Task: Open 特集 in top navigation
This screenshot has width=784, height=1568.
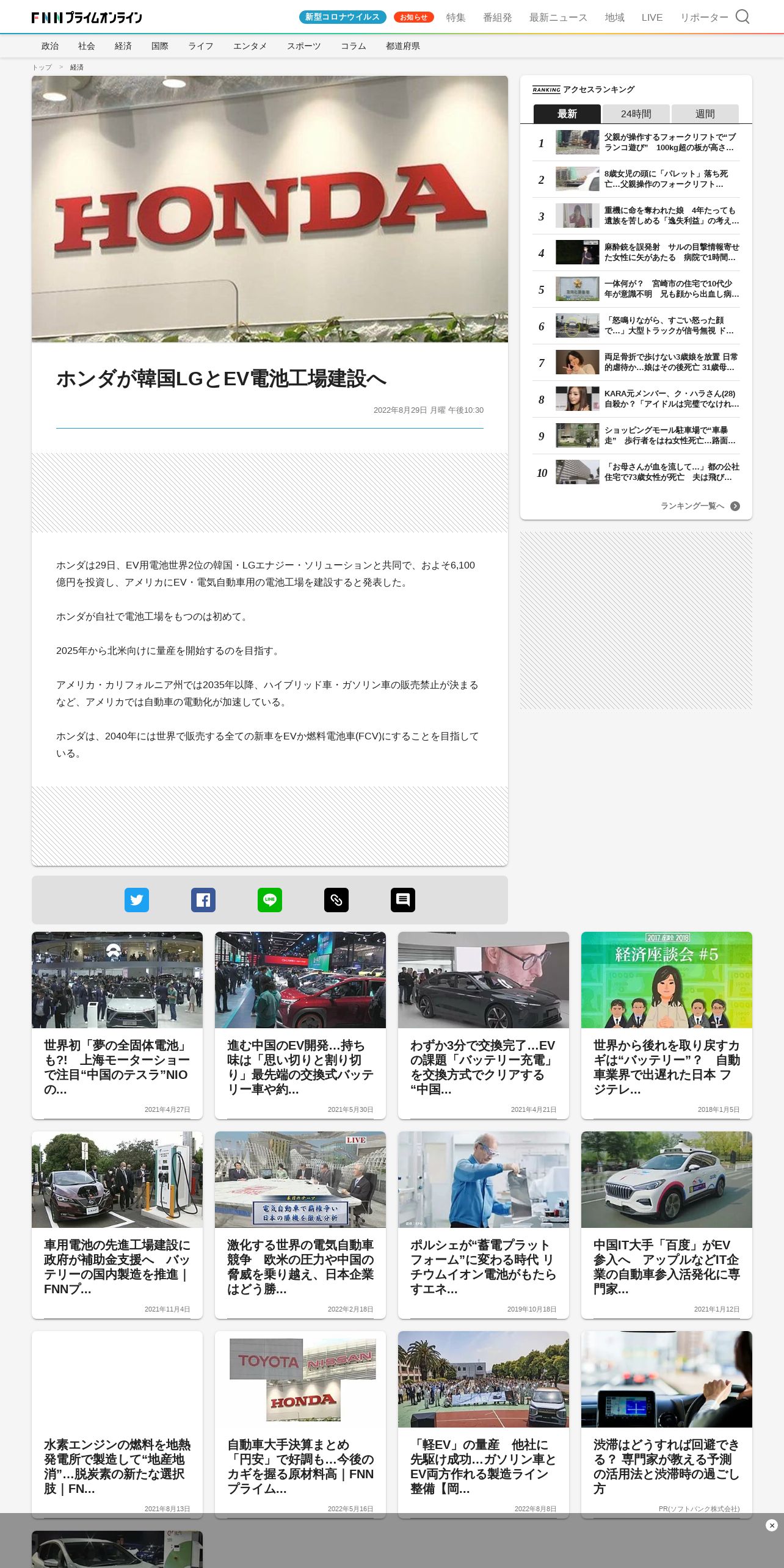Action: point(456,18)
